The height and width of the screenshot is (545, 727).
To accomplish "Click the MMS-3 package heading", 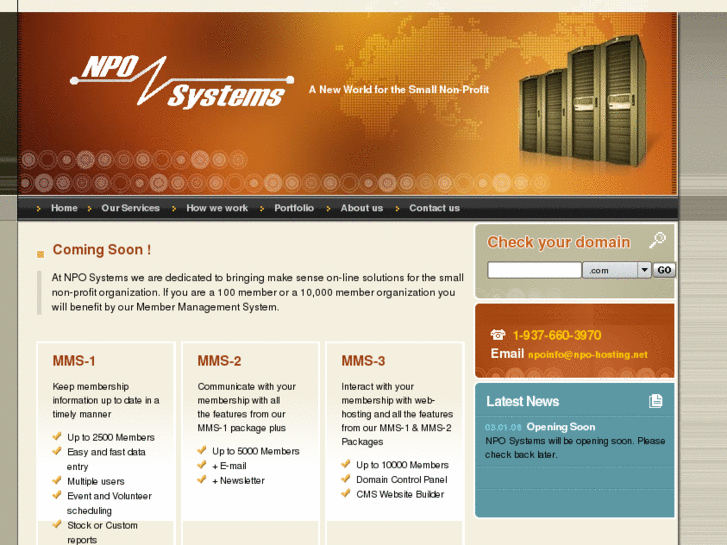I will 363,361.
